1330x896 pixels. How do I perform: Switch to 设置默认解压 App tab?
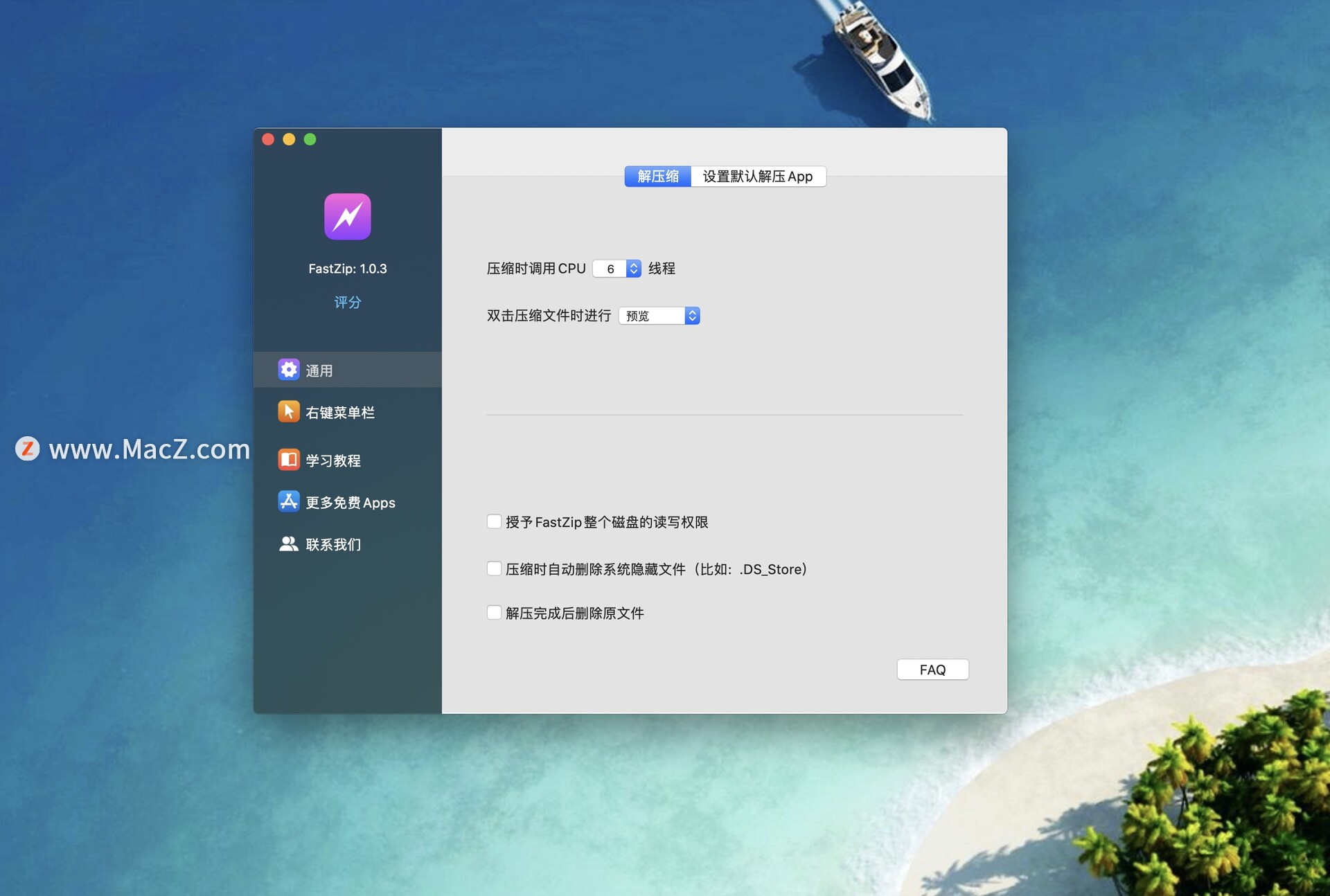758,176
